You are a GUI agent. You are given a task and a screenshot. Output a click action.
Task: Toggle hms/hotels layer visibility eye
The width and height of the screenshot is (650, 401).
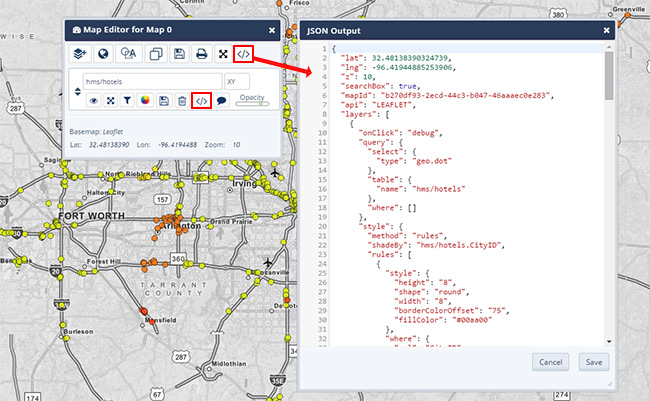[94, 100]
